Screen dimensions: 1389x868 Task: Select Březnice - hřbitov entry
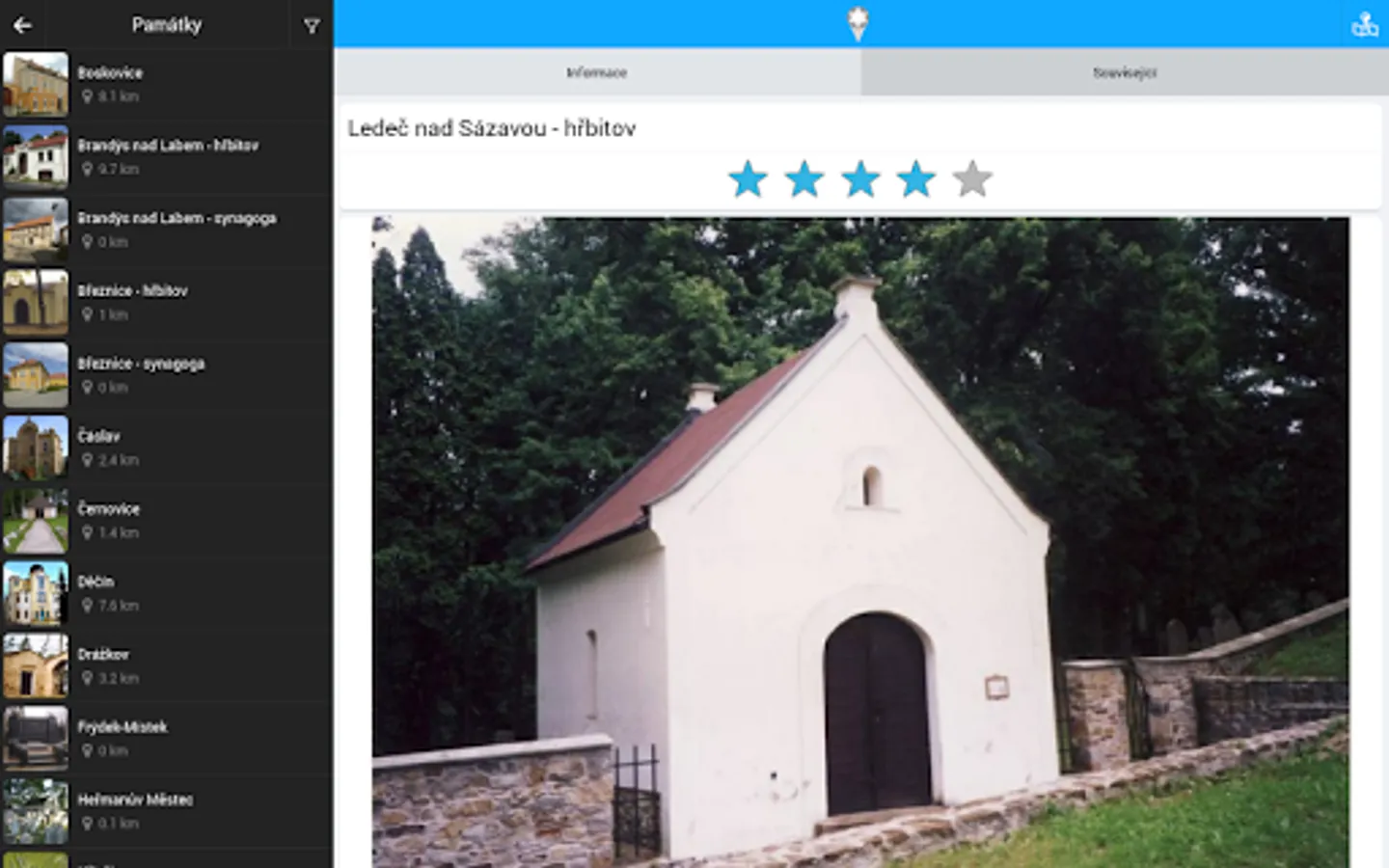(167, 302)
